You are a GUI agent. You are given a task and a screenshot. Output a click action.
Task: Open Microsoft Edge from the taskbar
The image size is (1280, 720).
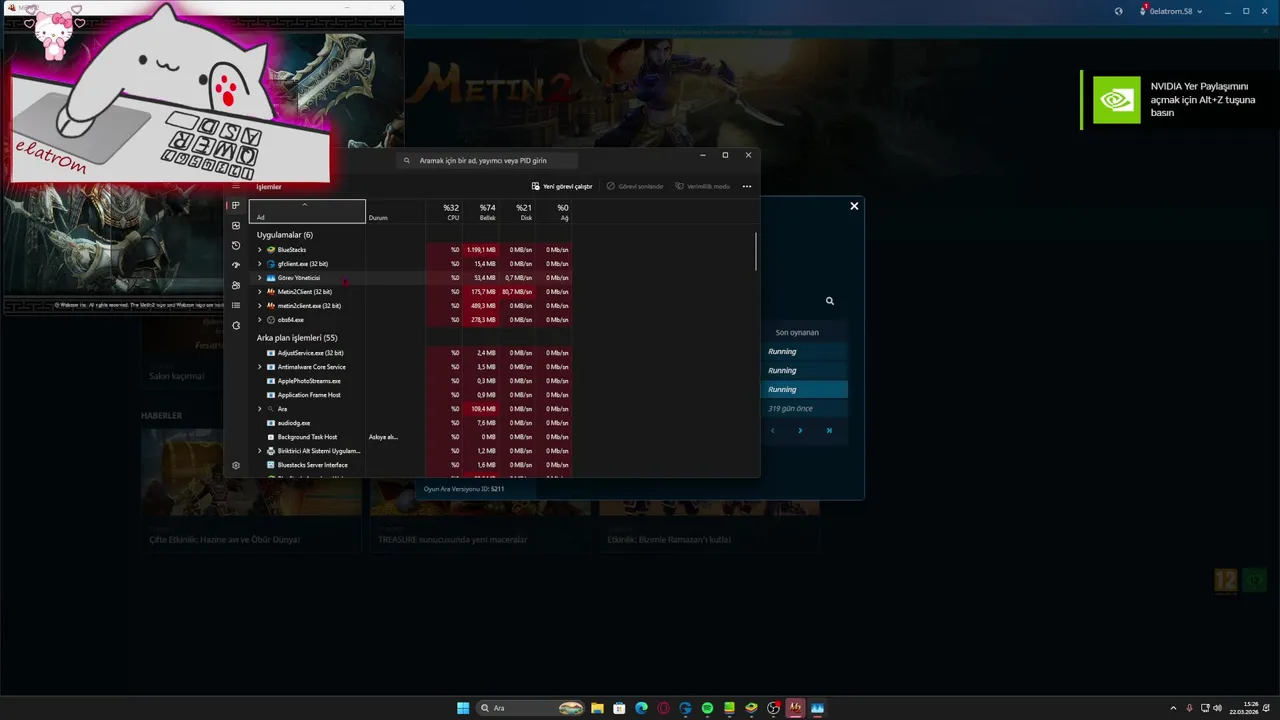[641, 708]
